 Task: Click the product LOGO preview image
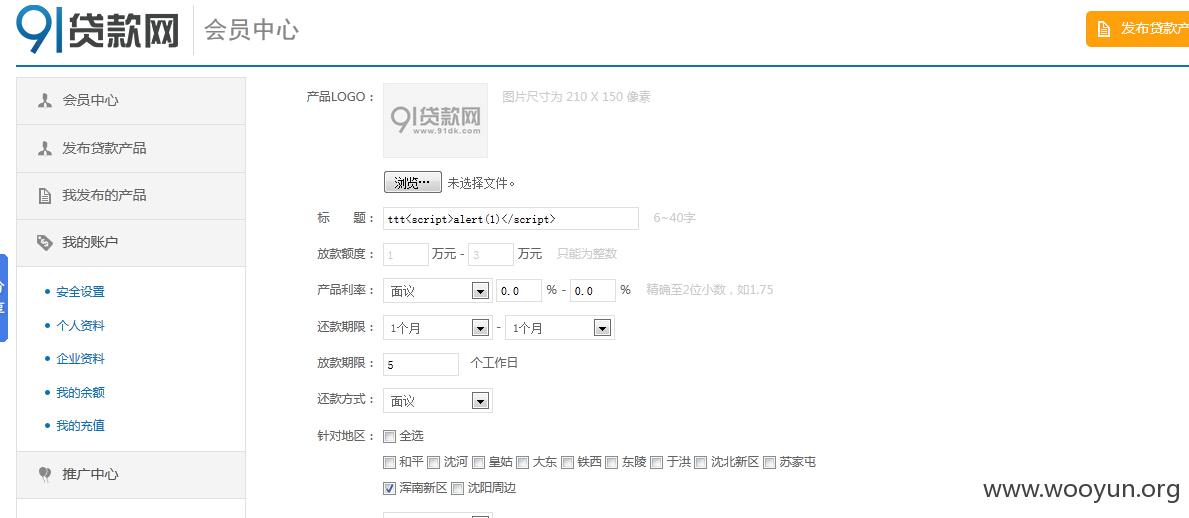click(435, 120)
